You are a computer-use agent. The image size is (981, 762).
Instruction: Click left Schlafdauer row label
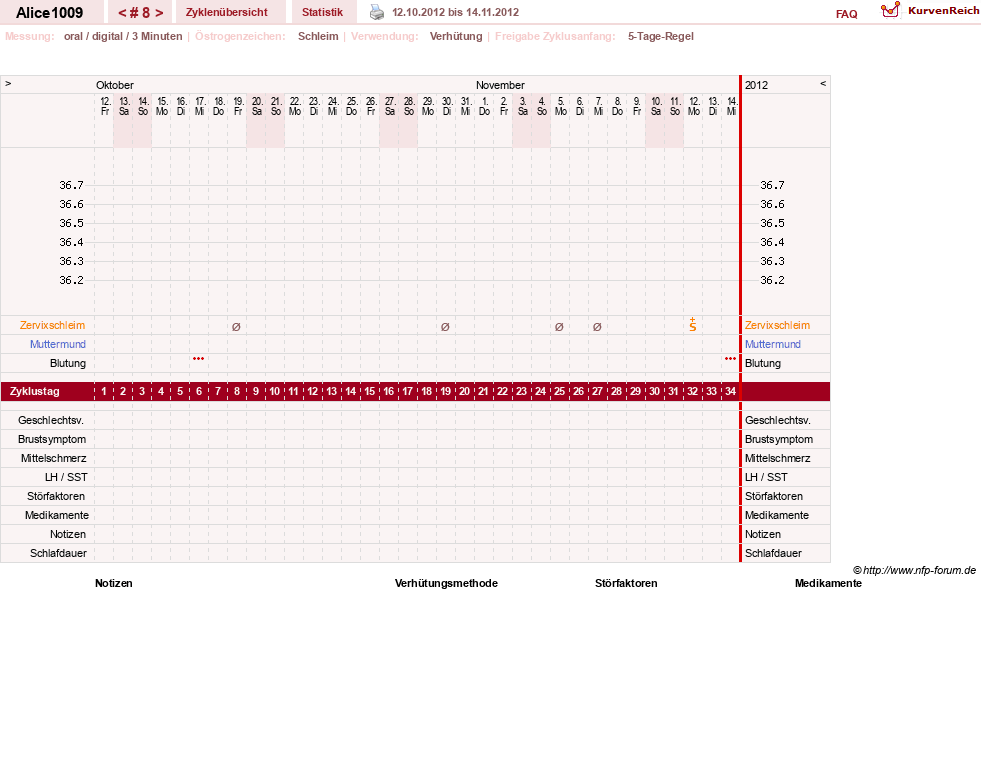pyautogui.click(x=58, y=553)
